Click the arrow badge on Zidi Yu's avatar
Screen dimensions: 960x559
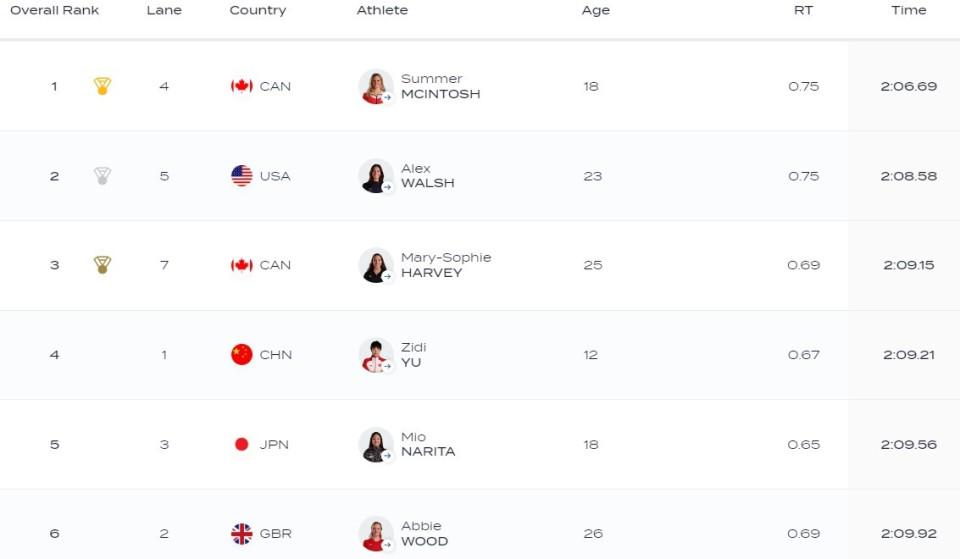(x=387, y=366)
